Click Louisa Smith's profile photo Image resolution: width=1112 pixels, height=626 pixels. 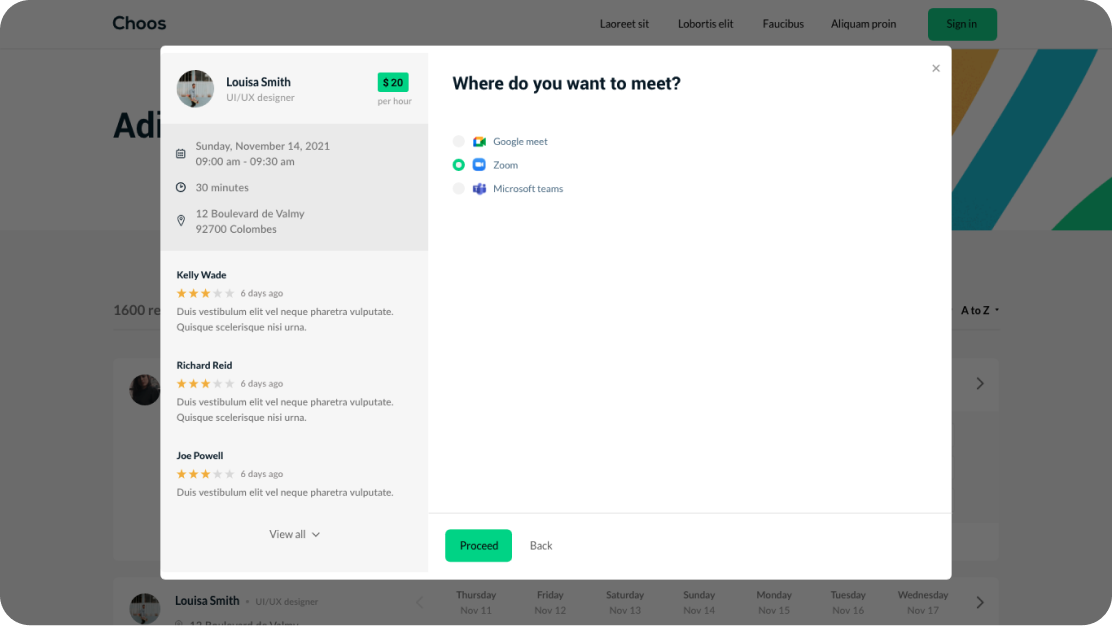195,89
